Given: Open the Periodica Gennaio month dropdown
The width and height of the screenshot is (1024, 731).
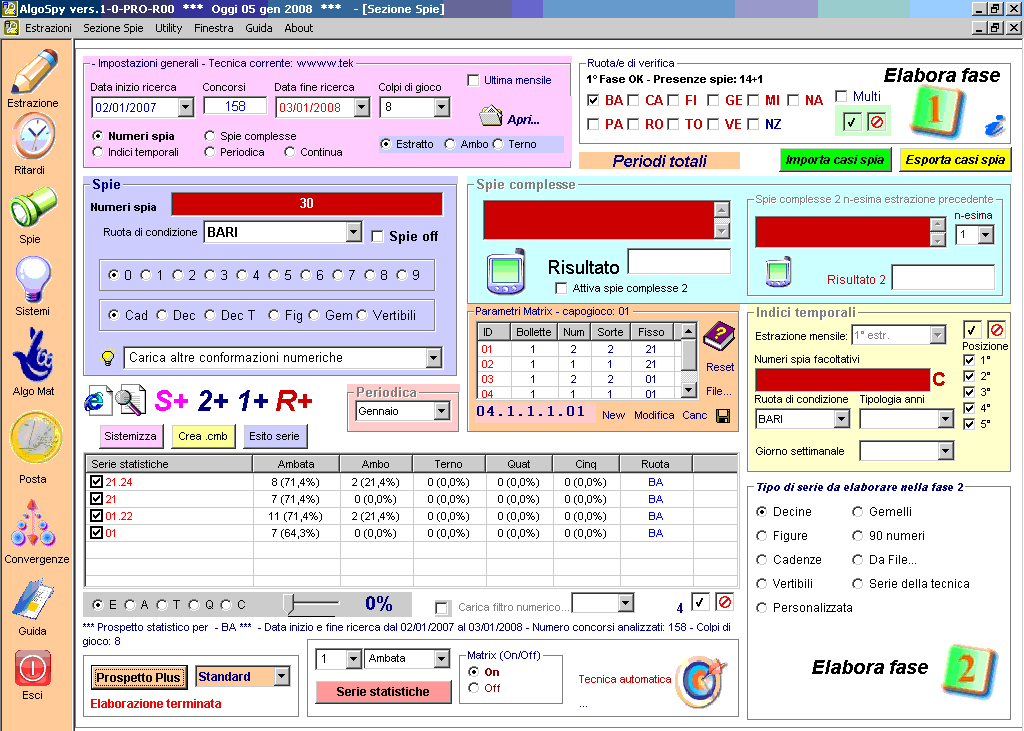Looking at the screenshot, I should tap(442, 412).
